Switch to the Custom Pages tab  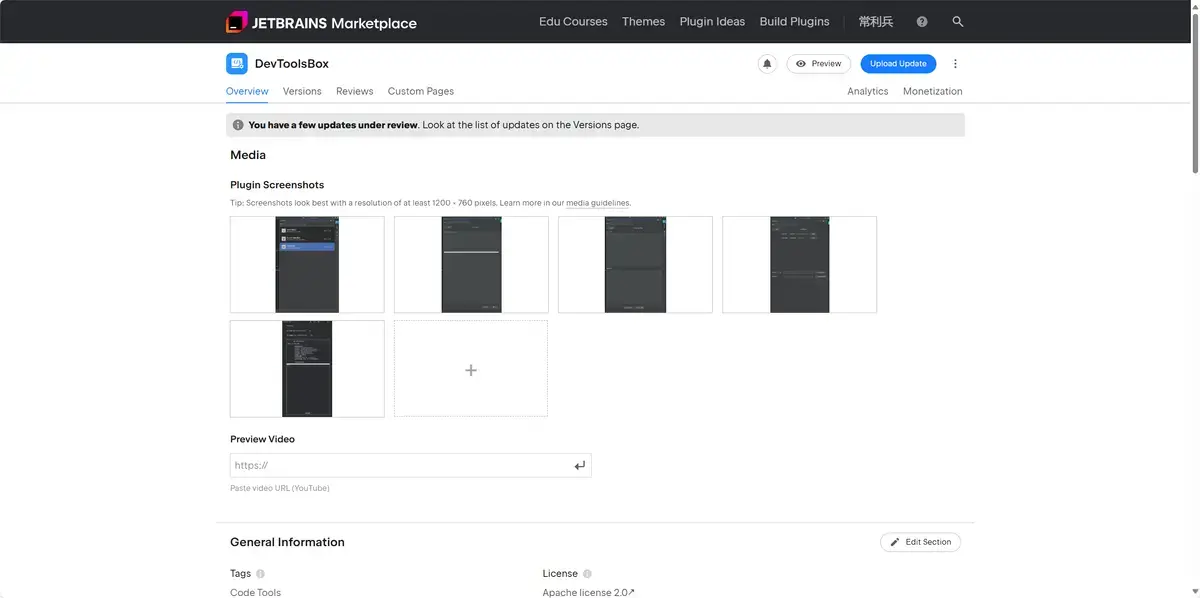point(421,91)
